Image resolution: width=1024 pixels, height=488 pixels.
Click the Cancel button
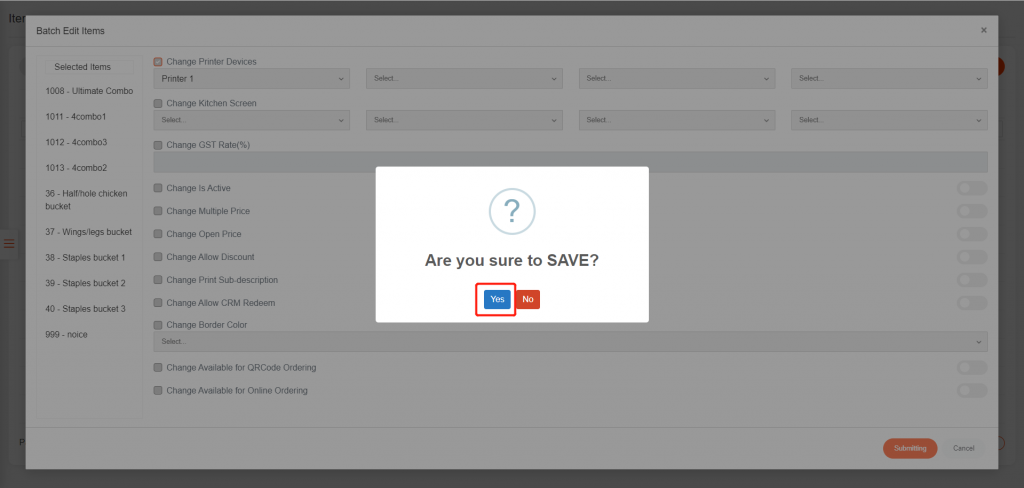click(x=963, y=448)
